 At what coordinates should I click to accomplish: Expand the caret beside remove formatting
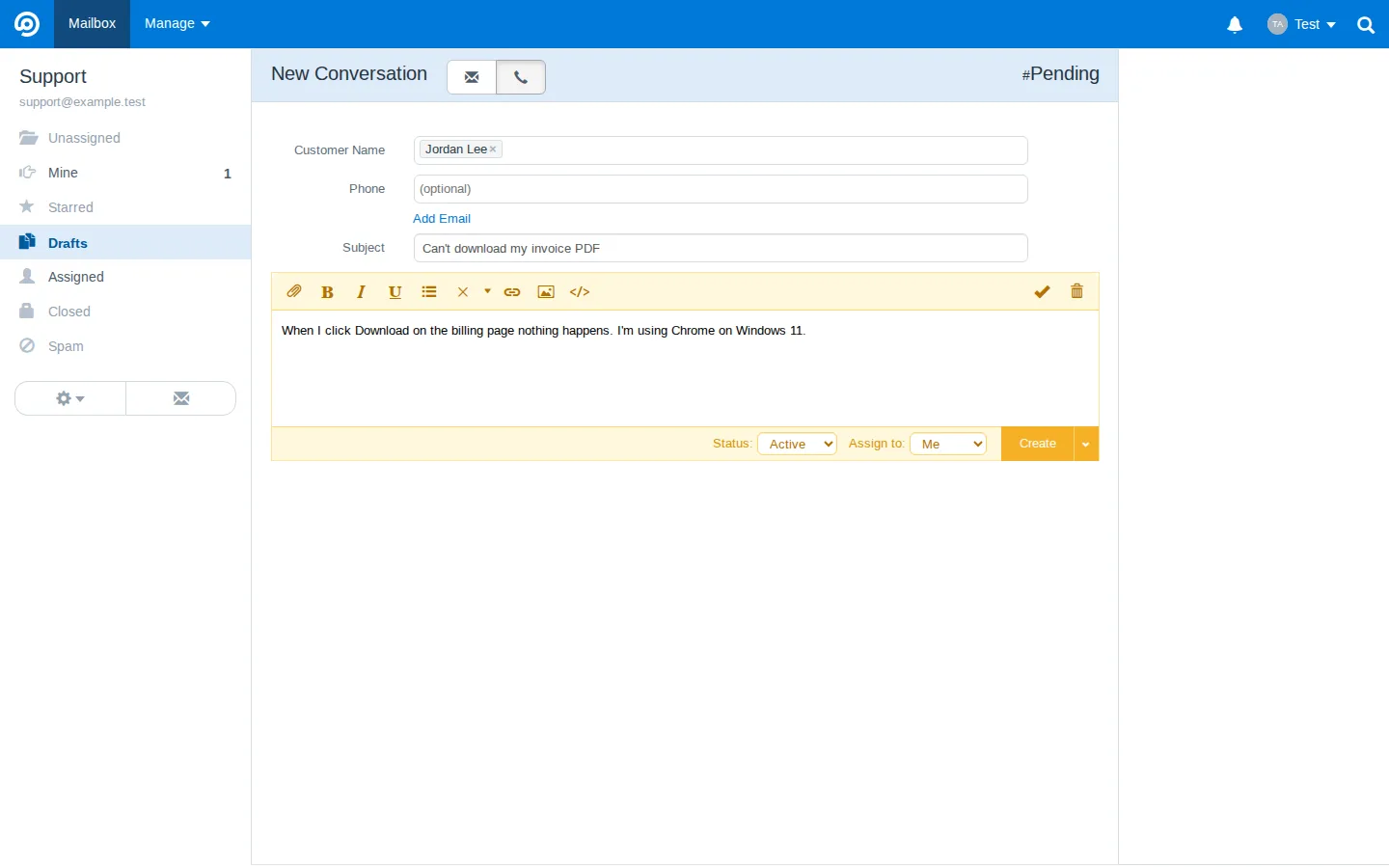(x=487, y=291)
